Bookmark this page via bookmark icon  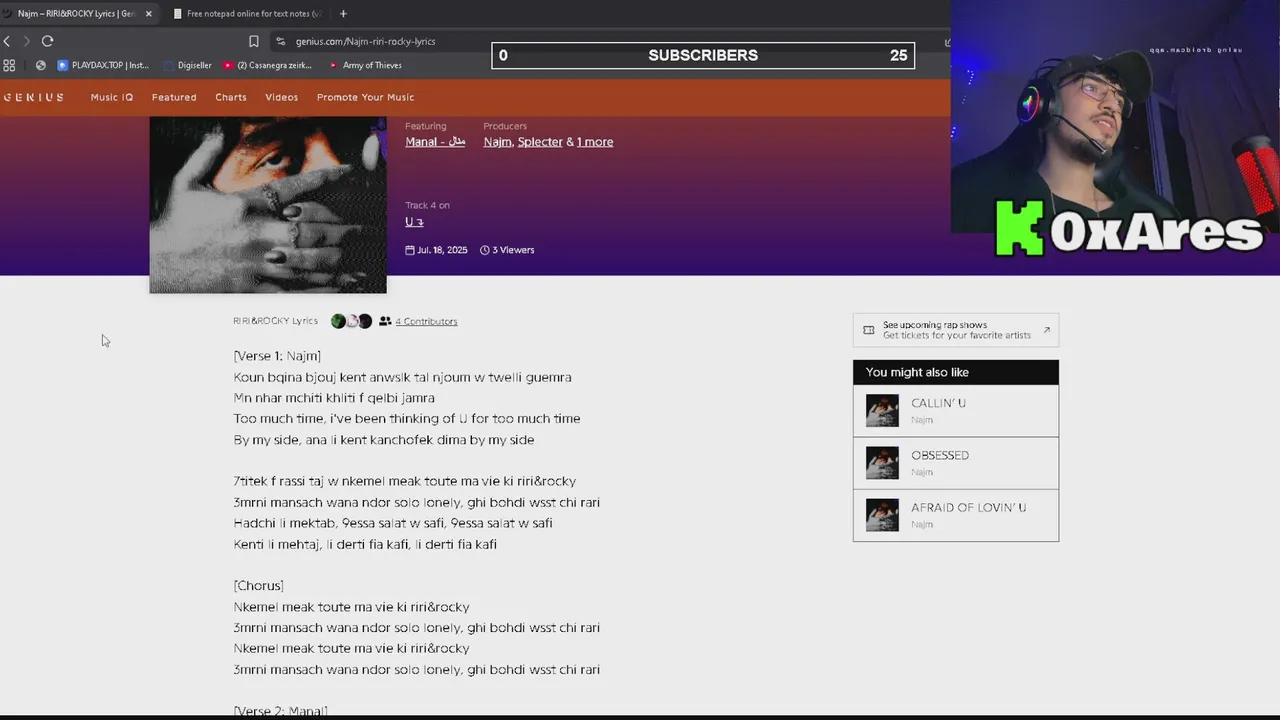pos(254,41)
